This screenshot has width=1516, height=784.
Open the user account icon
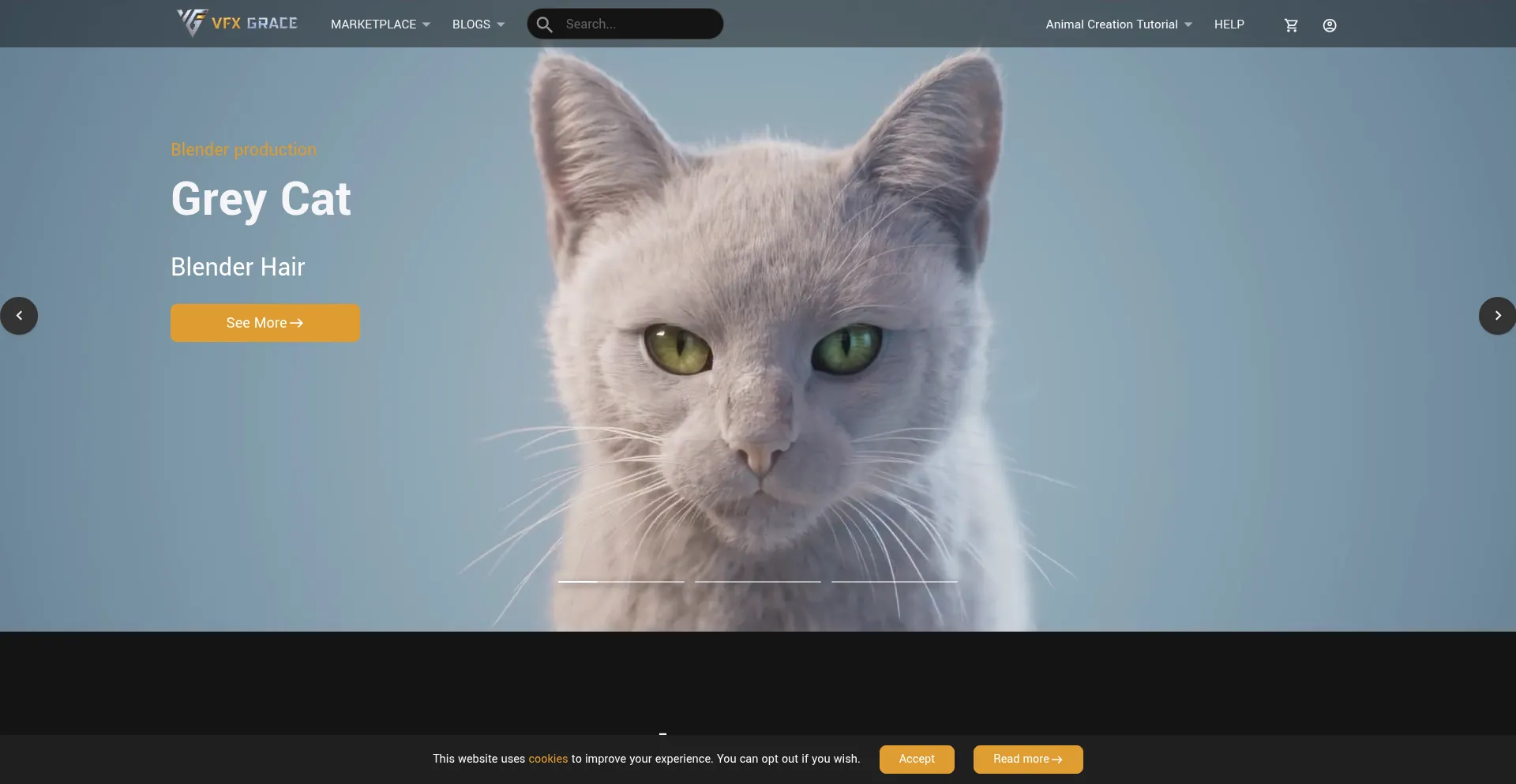[x=1330, y=25]
